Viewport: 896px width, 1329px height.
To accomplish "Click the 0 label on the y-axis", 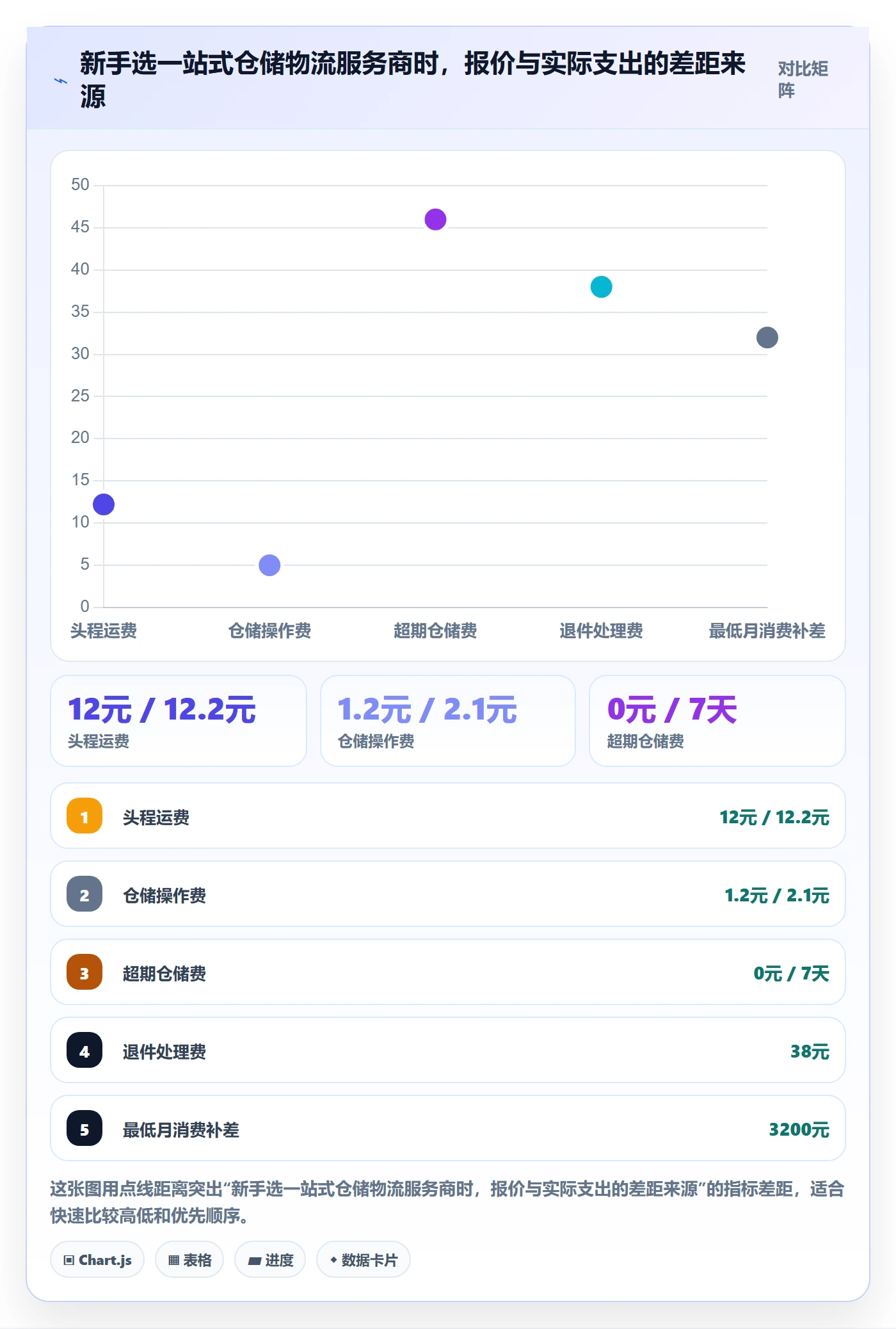I will pos(84,606).
